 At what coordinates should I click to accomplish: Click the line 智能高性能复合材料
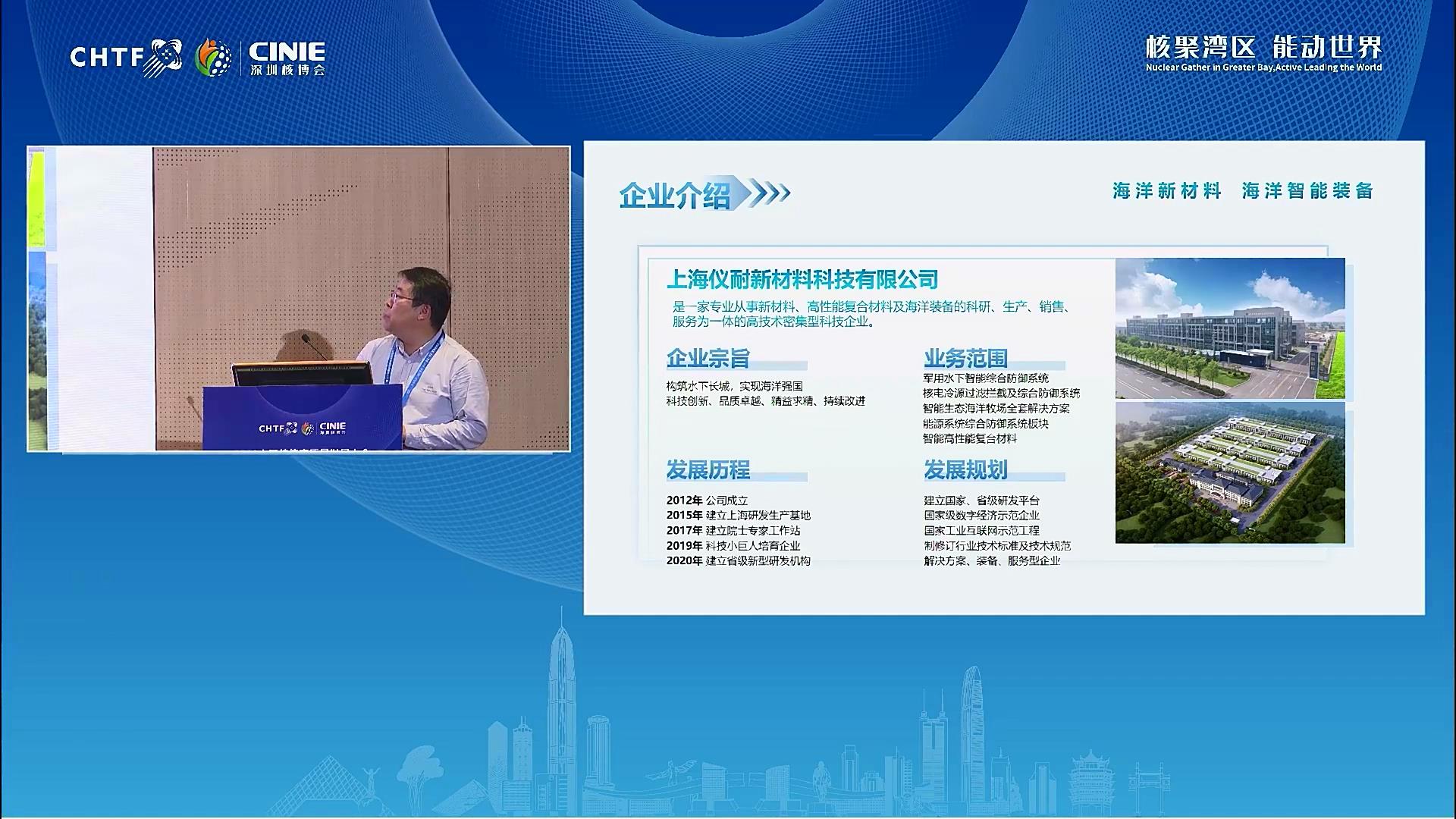(x=970, y=438)
